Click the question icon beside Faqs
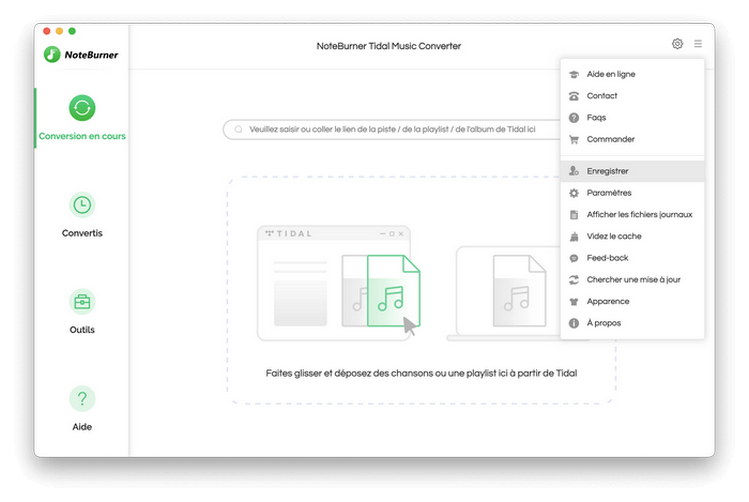Viewport: 749px width, 502px height. pos(574,117)
